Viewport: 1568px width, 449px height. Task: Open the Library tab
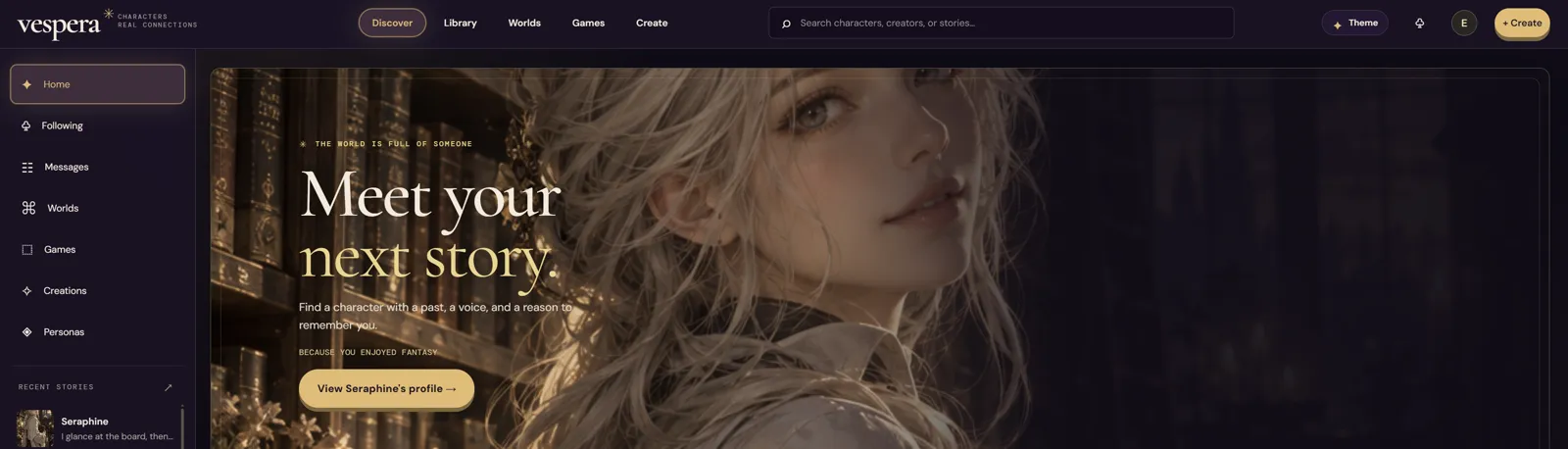[460, 23]
